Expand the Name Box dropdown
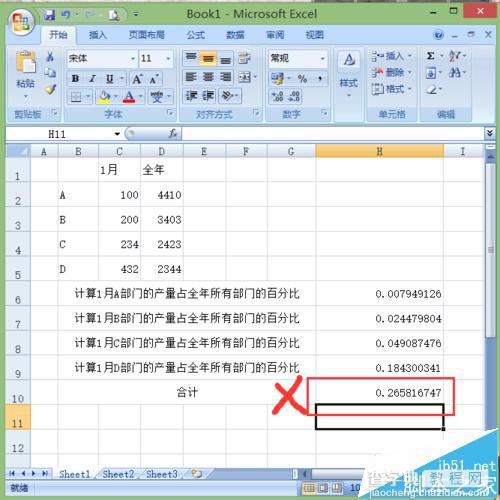The width and height of the screenshot is (500, 500). pos(117,134)
